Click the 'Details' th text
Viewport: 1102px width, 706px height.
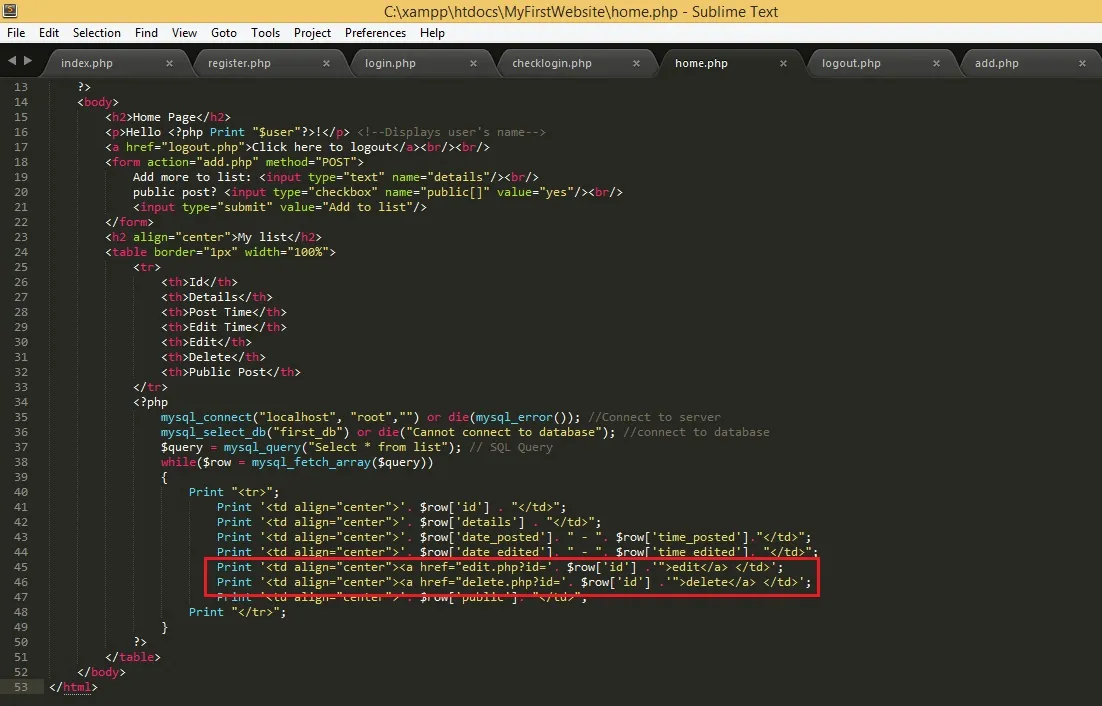tap(213, 297)
